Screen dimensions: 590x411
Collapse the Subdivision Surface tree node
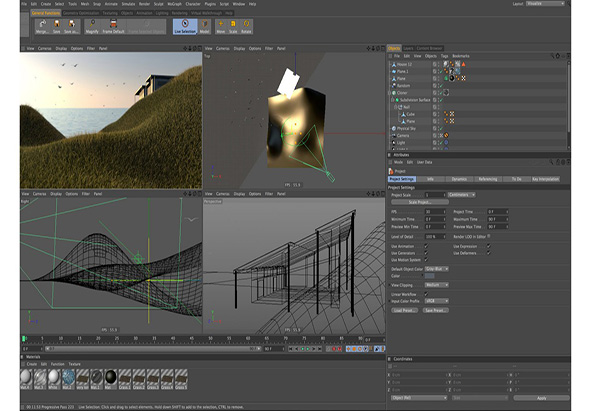[393, 100]
